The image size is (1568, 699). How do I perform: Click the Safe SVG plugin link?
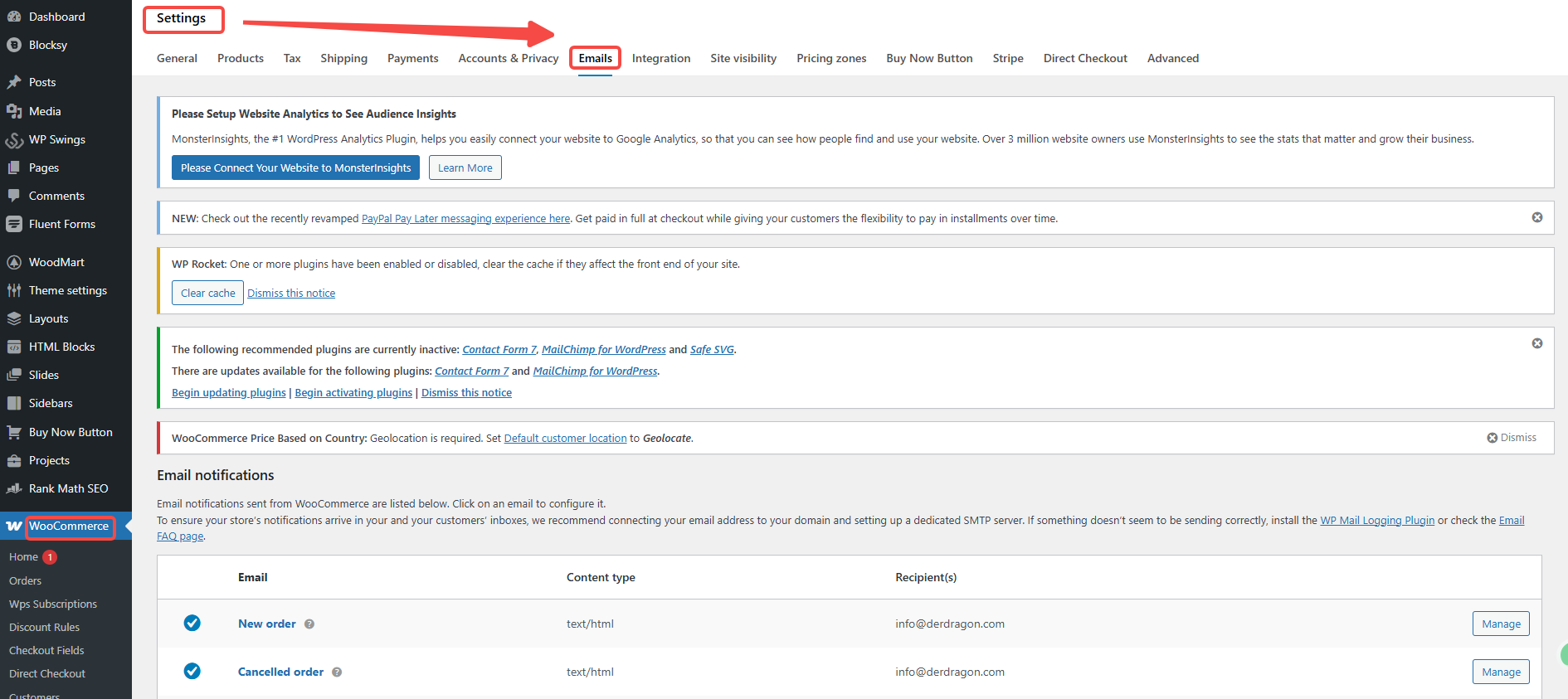712,350
